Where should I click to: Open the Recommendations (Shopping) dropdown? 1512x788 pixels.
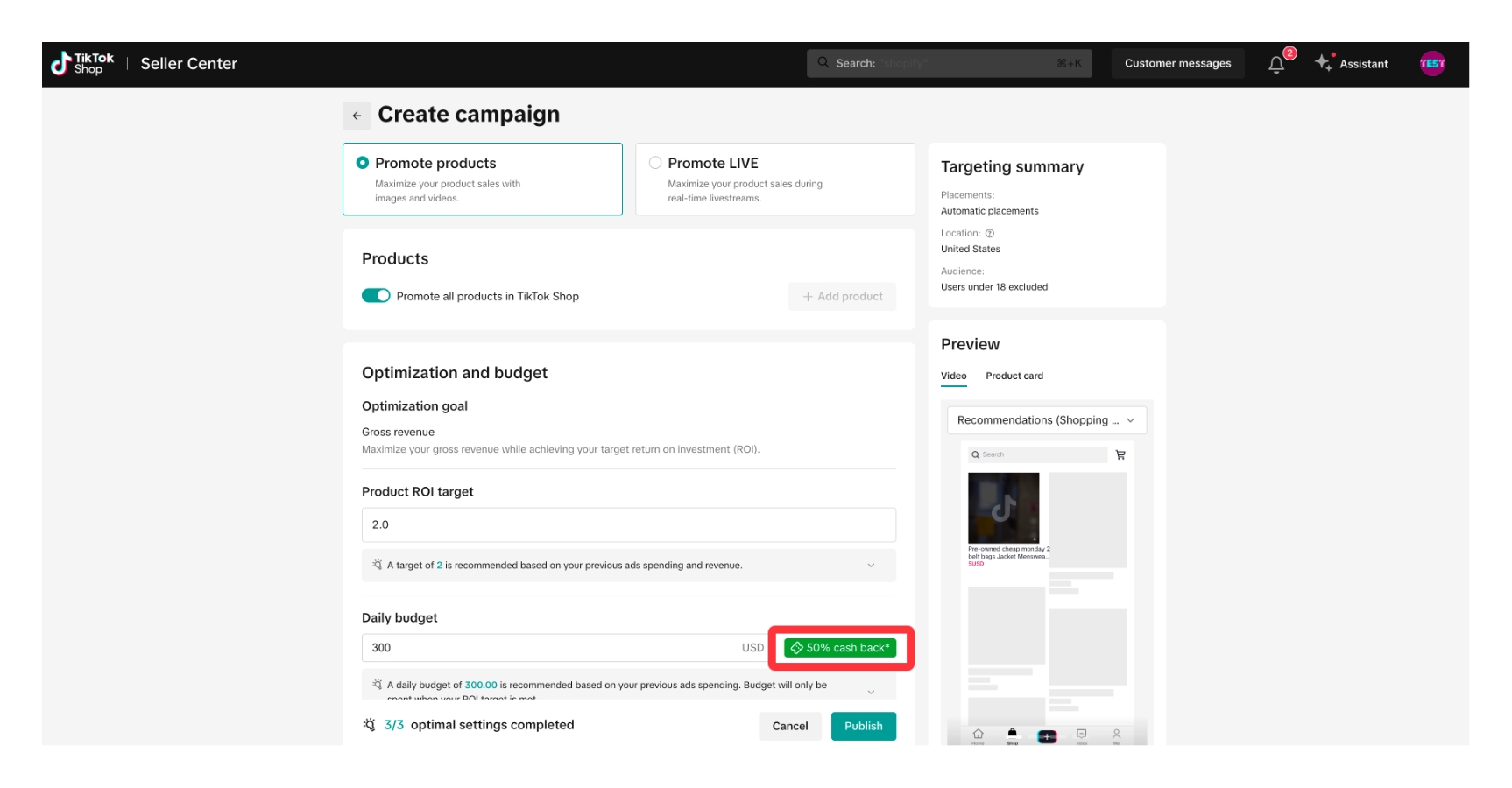click(1046, 420)
